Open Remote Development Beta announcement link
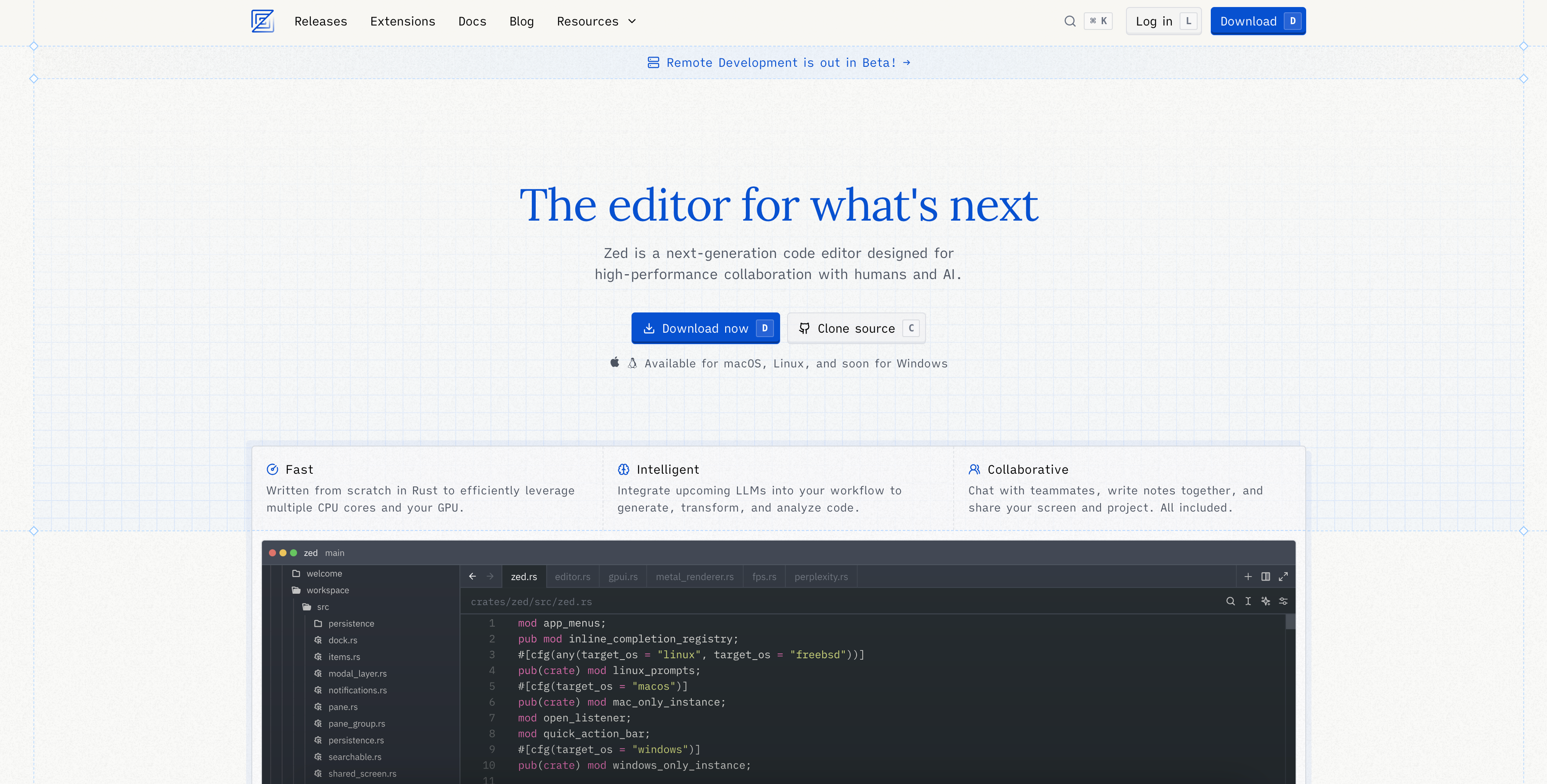1547x784 pixels. [x=779, y=62]
